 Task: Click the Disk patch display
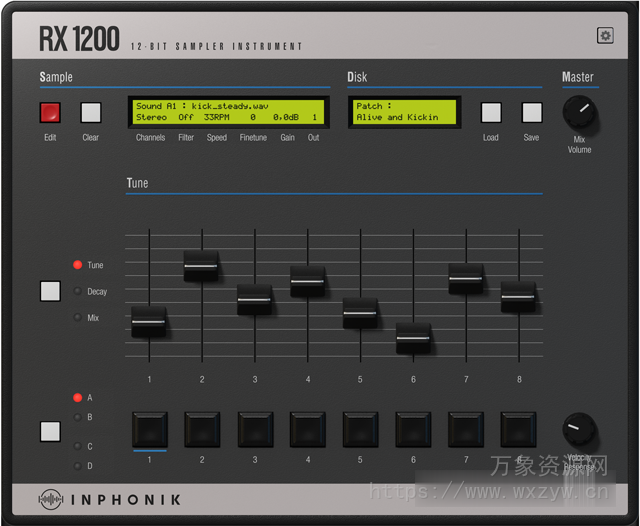[404, 112]
